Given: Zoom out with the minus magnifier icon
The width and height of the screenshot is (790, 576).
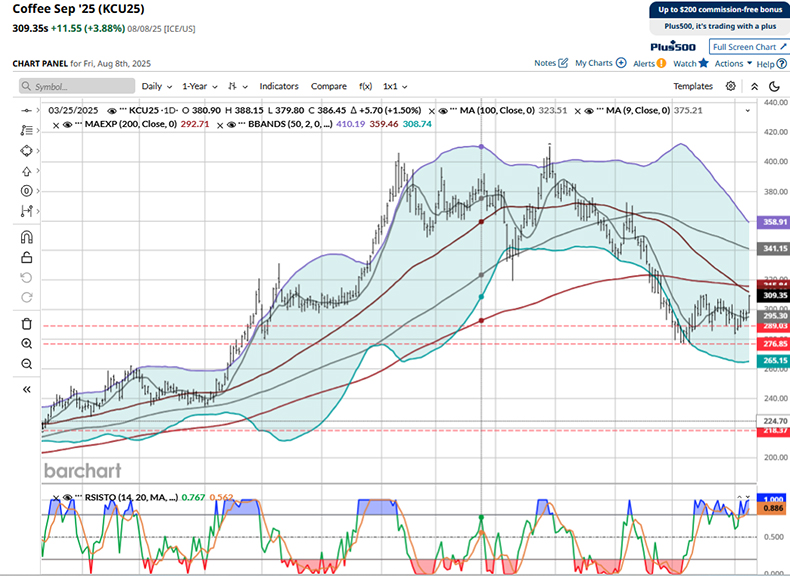Looking at the screenshot, I should point(27,363).
